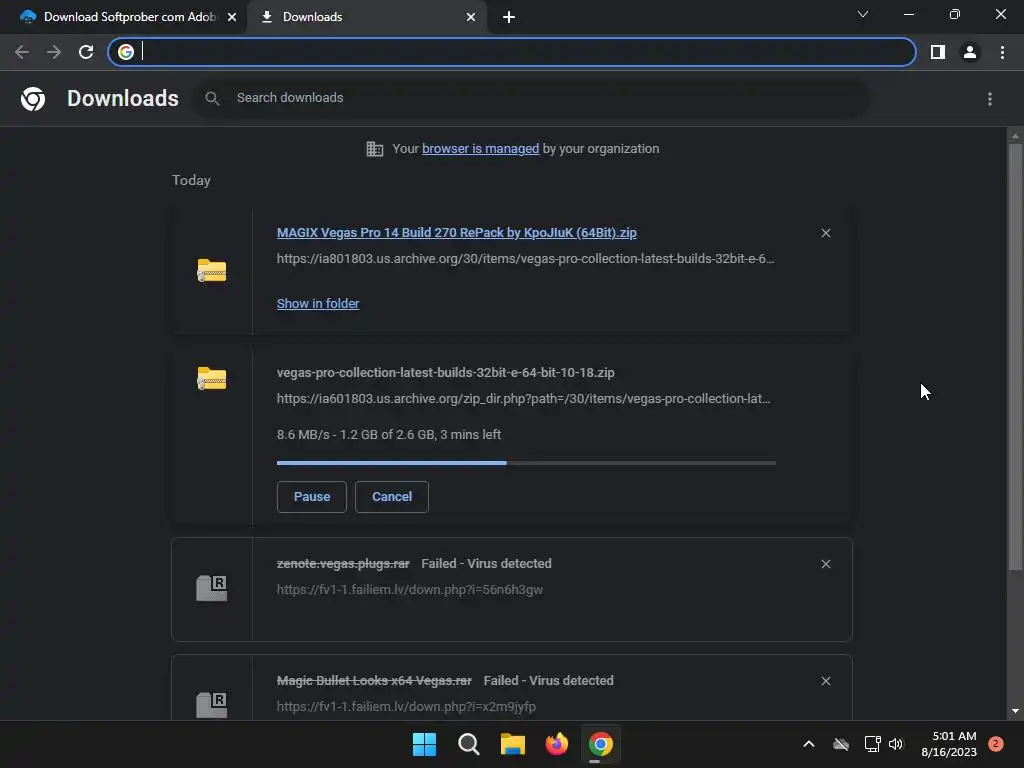Click the scrollbar down arrow
1024x768 pixels.
point(1015,711)
